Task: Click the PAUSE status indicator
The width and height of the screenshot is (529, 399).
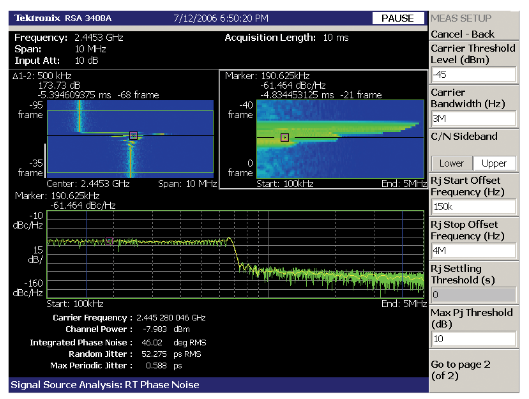Action: click(398, 18)
